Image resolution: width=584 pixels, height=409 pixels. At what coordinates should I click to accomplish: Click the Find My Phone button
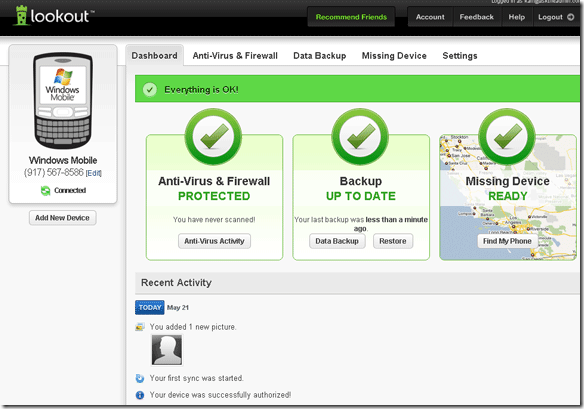(x=507, y=241)
